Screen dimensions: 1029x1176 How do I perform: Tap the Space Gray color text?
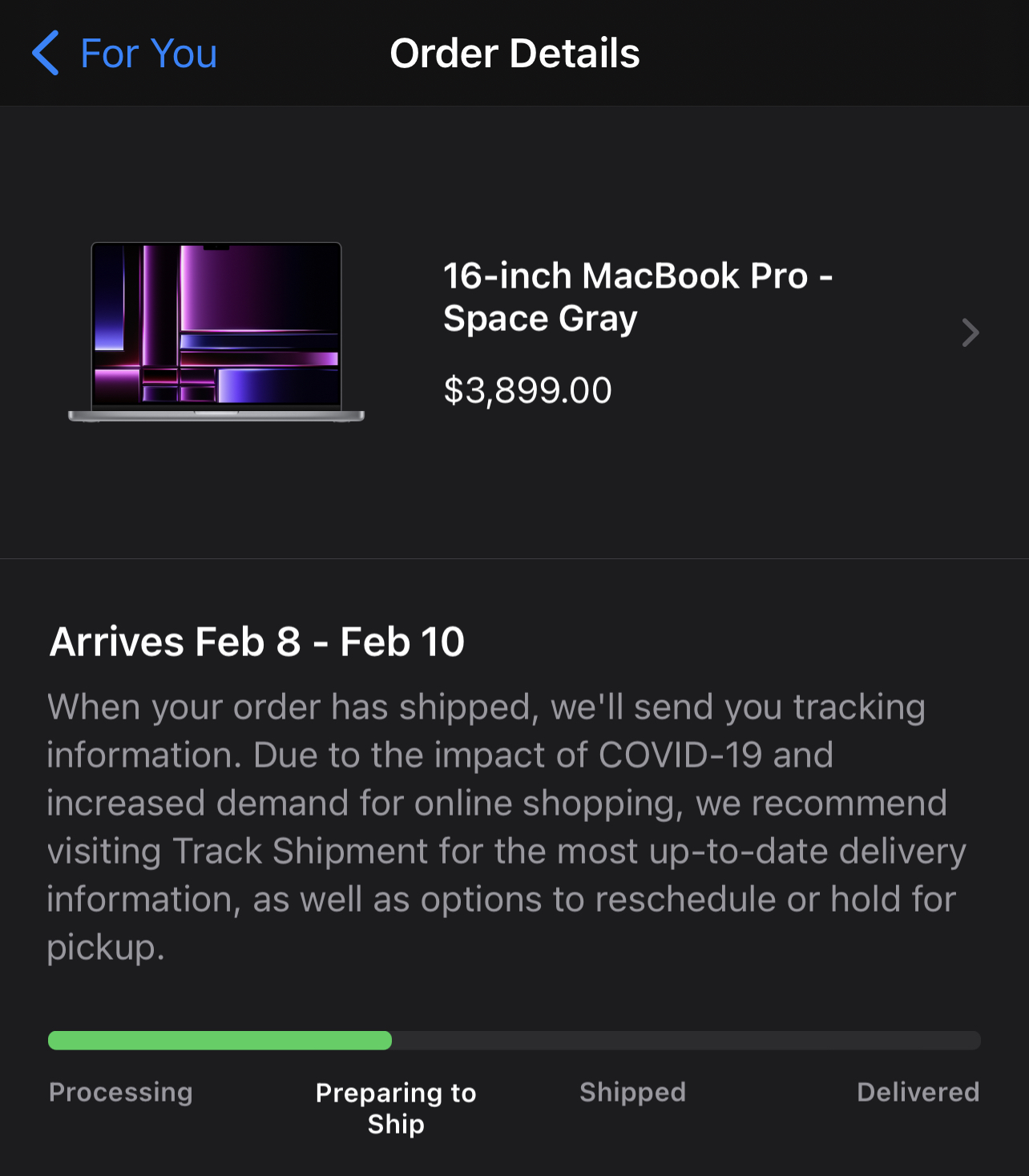(x=540, y=319)
